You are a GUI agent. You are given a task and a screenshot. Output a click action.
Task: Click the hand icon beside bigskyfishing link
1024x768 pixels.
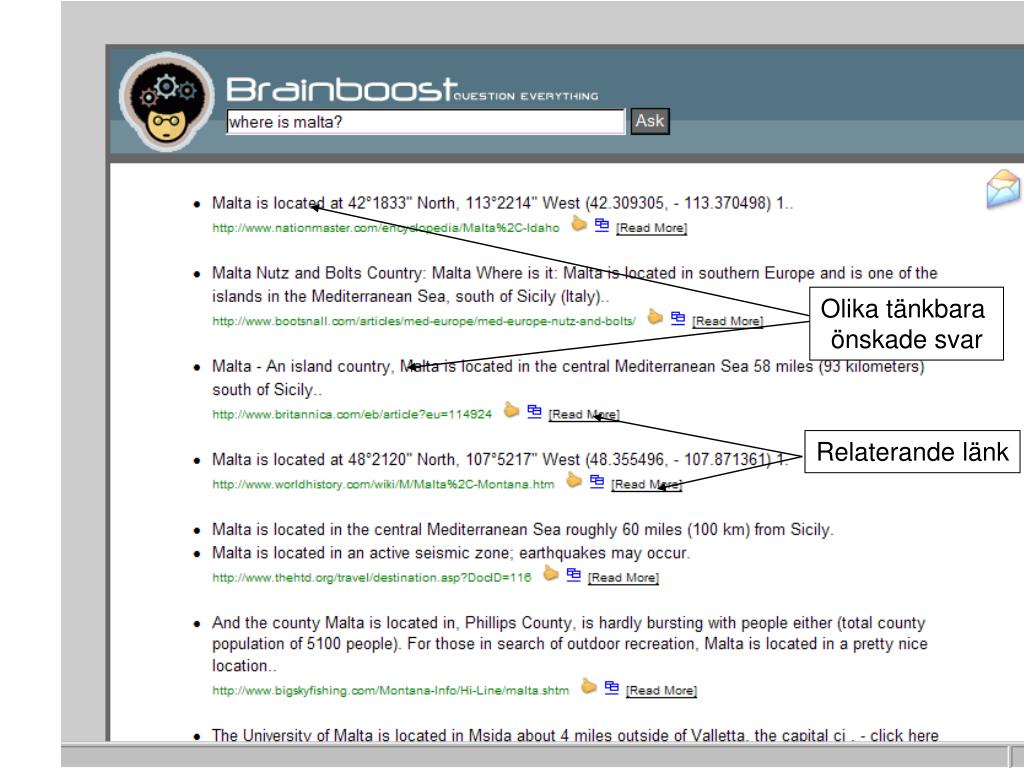tap(589, 686)
